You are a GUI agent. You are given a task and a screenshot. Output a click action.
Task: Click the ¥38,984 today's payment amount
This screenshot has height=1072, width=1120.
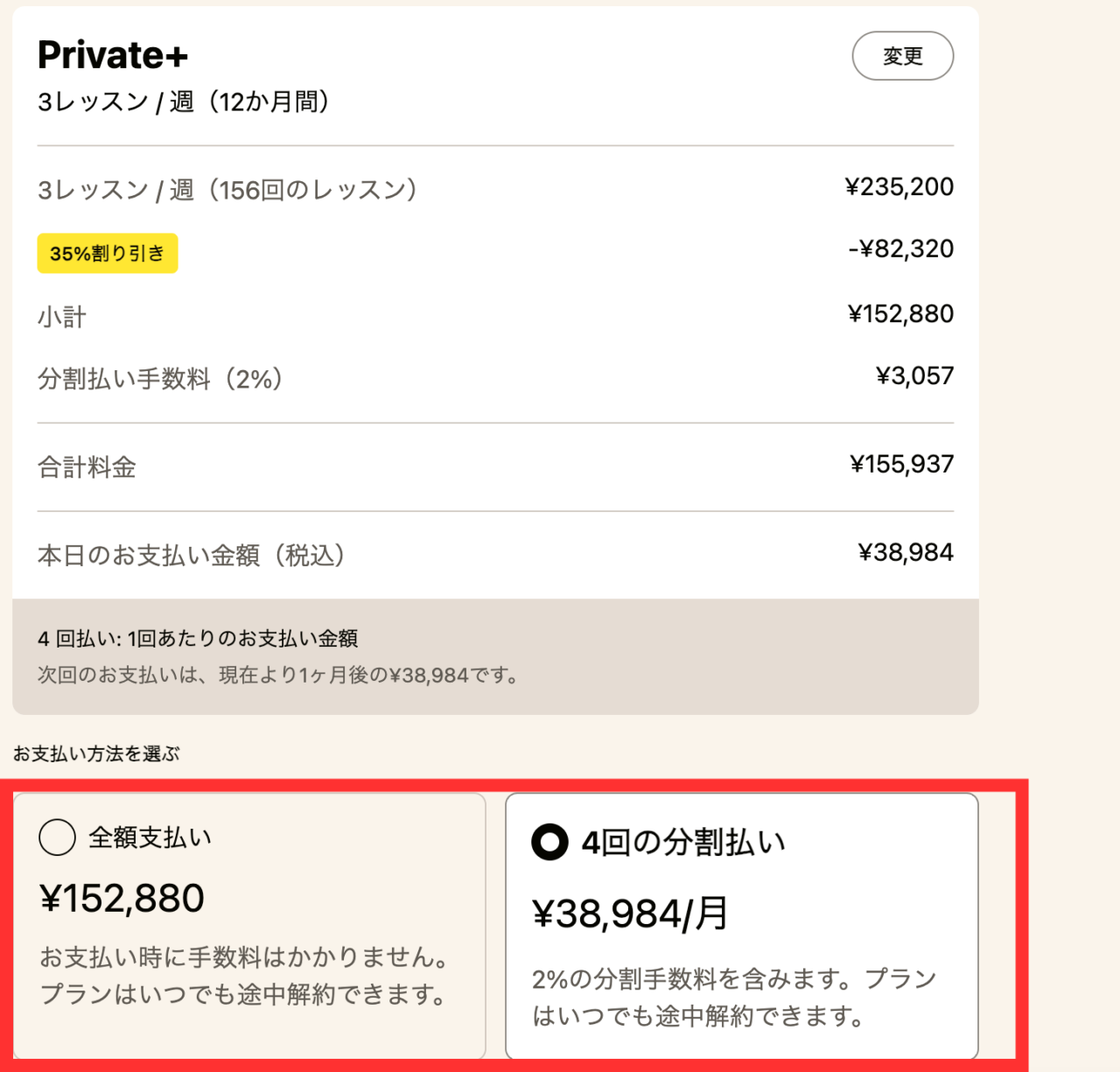click(x=906, y=551)
